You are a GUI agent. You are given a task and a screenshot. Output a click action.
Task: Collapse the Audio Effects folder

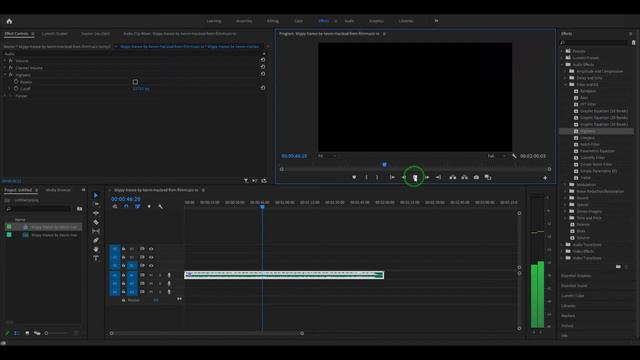coord(562,64)
